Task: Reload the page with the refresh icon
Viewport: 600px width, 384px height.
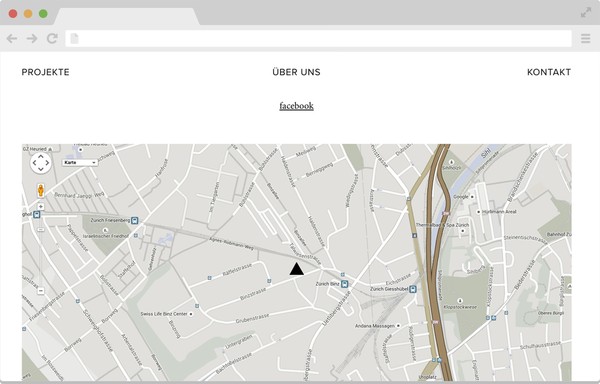Action: pos(52,38)
